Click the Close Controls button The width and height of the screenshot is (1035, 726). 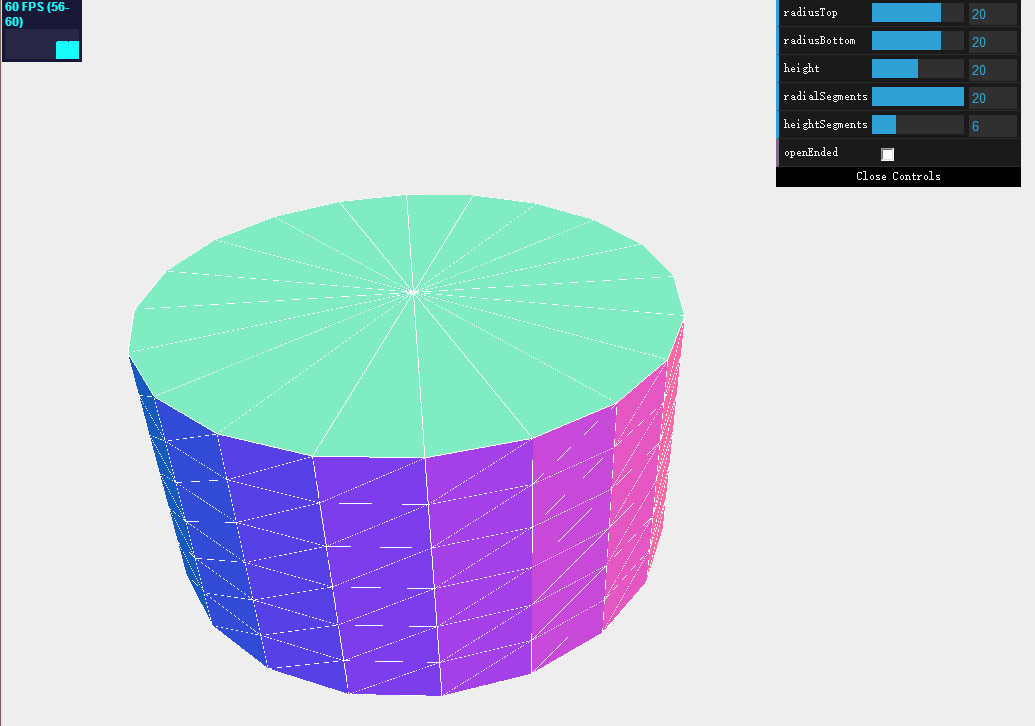898,176
